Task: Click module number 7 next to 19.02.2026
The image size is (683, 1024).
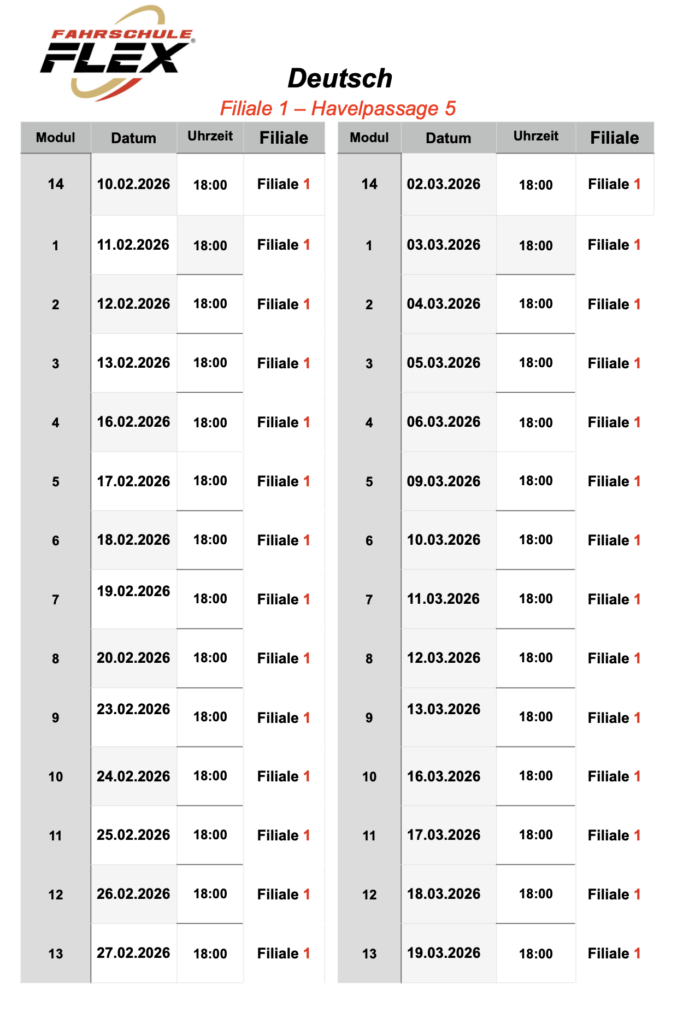Action: click(55, 599)
